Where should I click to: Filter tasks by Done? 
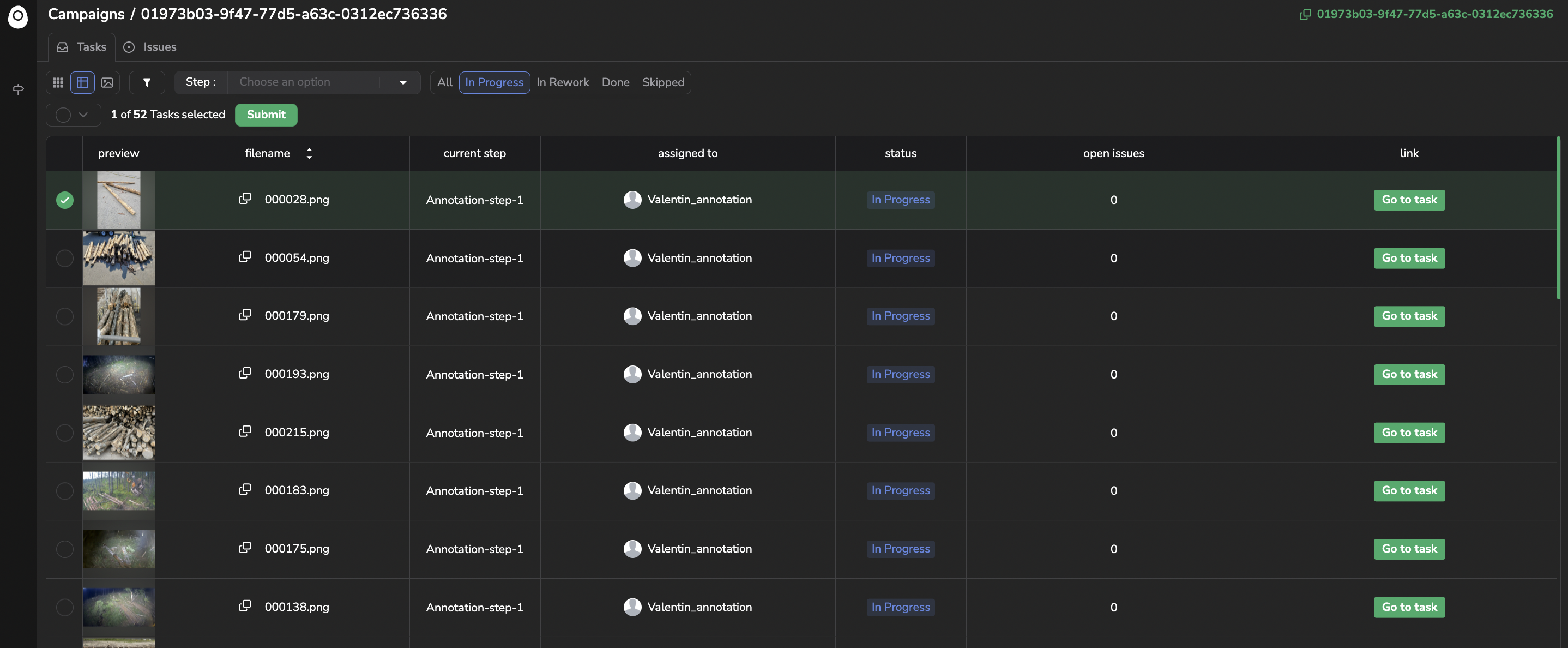pos(616,82)
